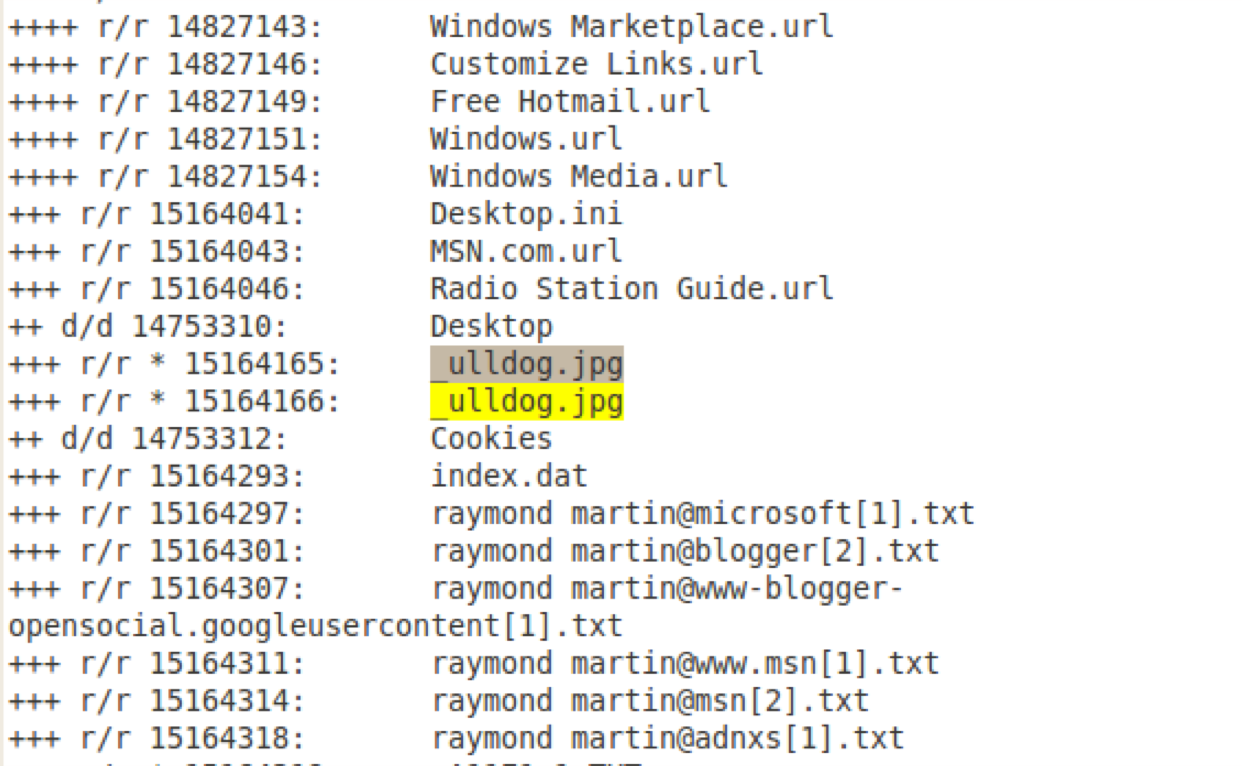Image resolution: width=1242 pixels, height=766 pixels.
Task: Select the Windows Media.url filename
Action: (578, 176)
